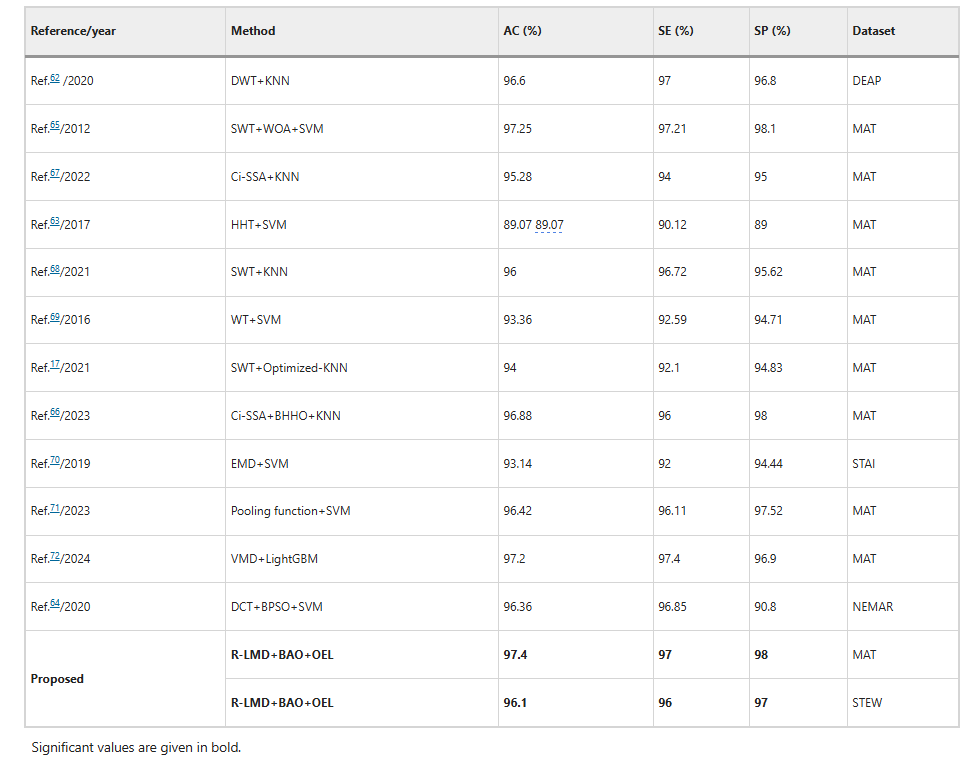976x767 pixels.
Task: Click the Proposed row label cell
Action: click(x=57, y=679)
